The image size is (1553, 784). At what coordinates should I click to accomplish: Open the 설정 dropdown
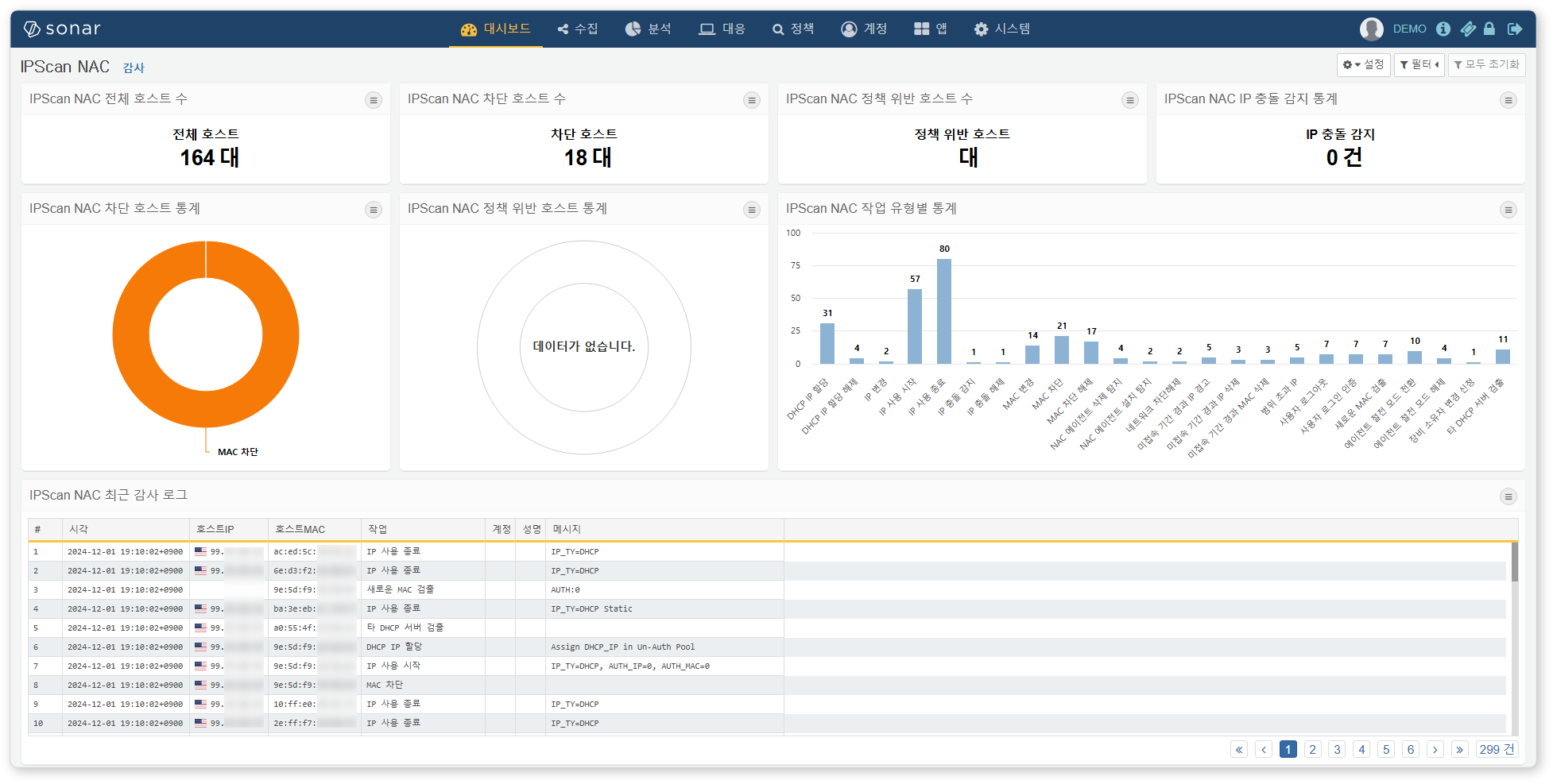tap(1364, 65)
